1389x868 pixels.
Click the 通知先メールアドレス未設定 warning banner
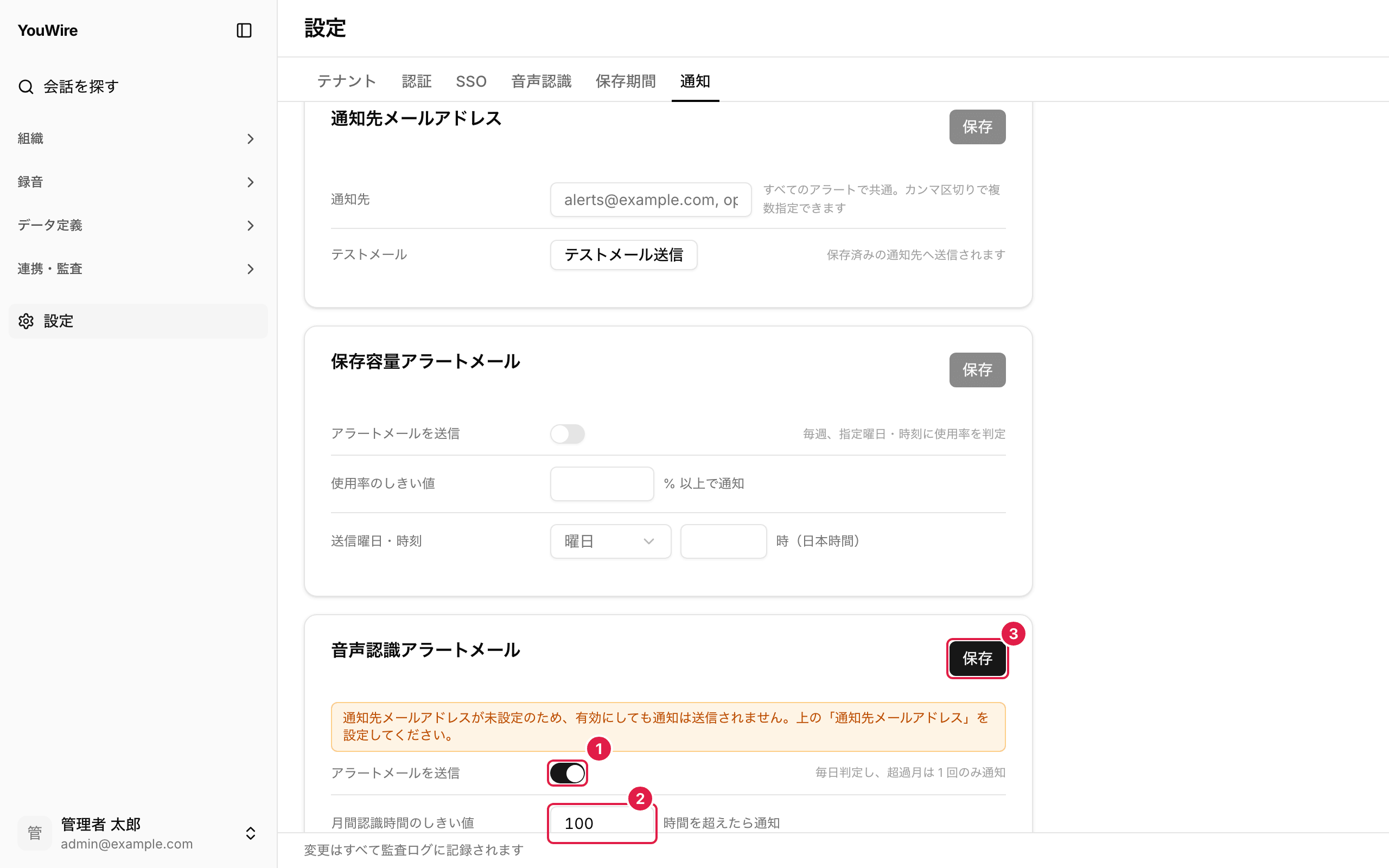[x=668, y=727]
